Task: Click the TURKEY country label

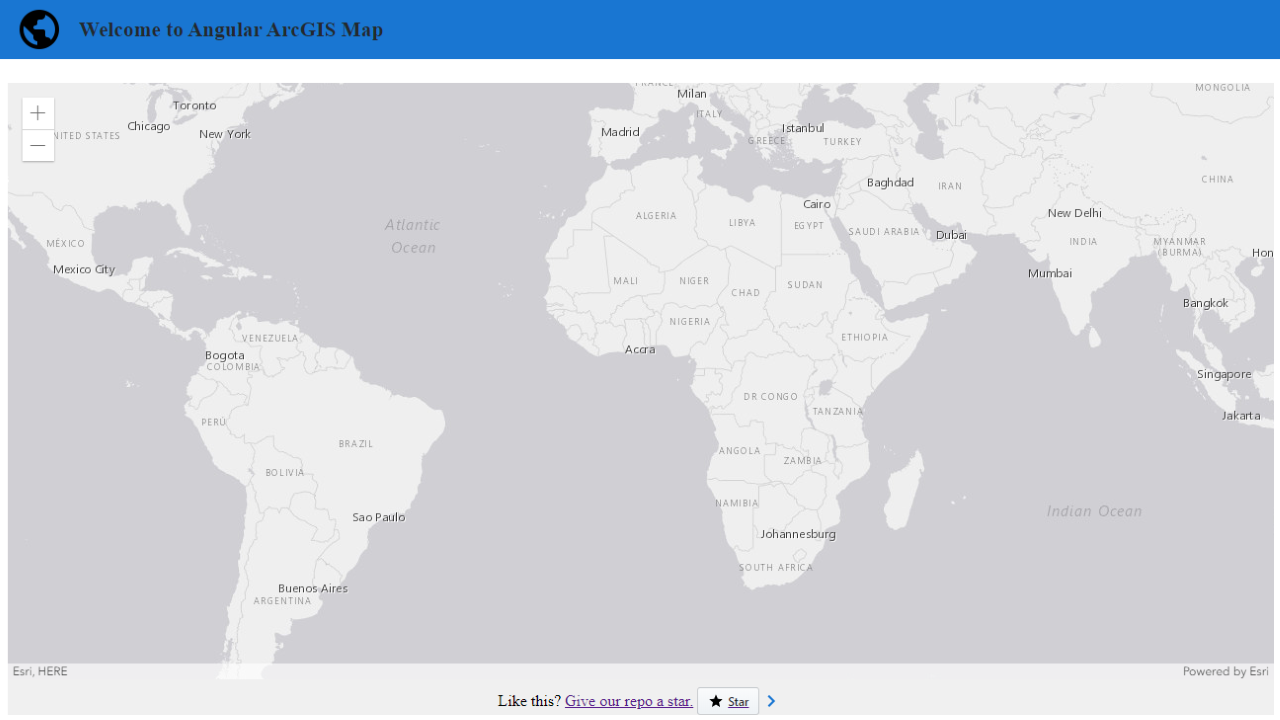Action: [x=843, y=142]
